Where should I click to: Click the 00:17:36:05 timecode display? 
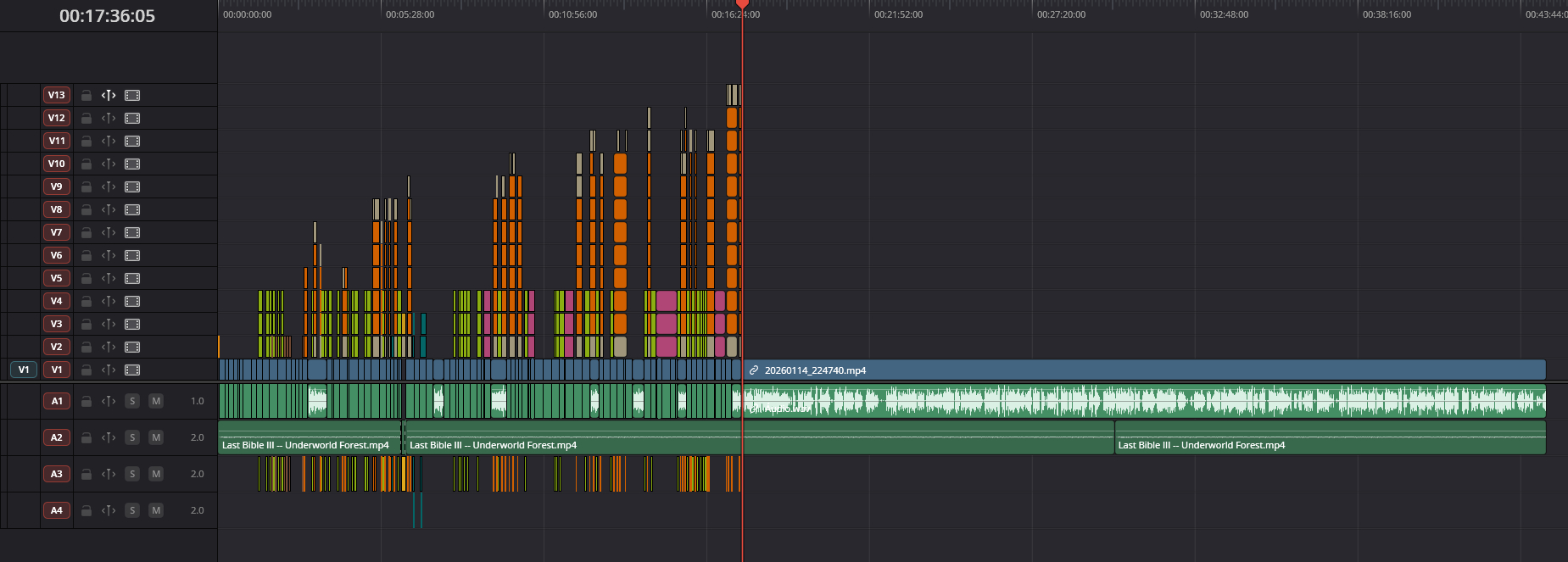(107, 16)
